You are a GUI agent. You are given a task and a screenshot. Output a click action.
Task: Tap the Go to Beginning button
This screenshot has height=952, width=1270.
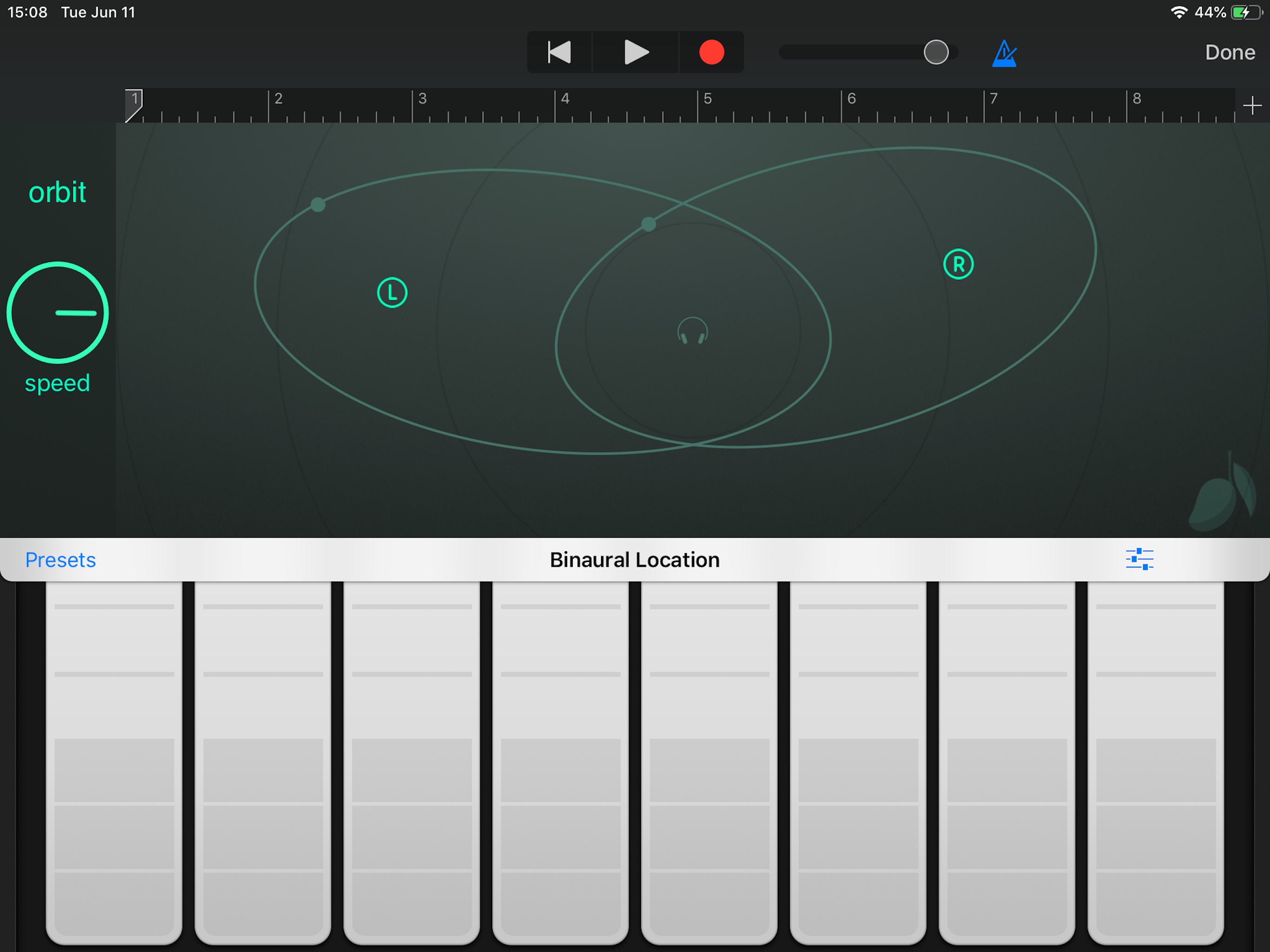[x=559, y=52]
